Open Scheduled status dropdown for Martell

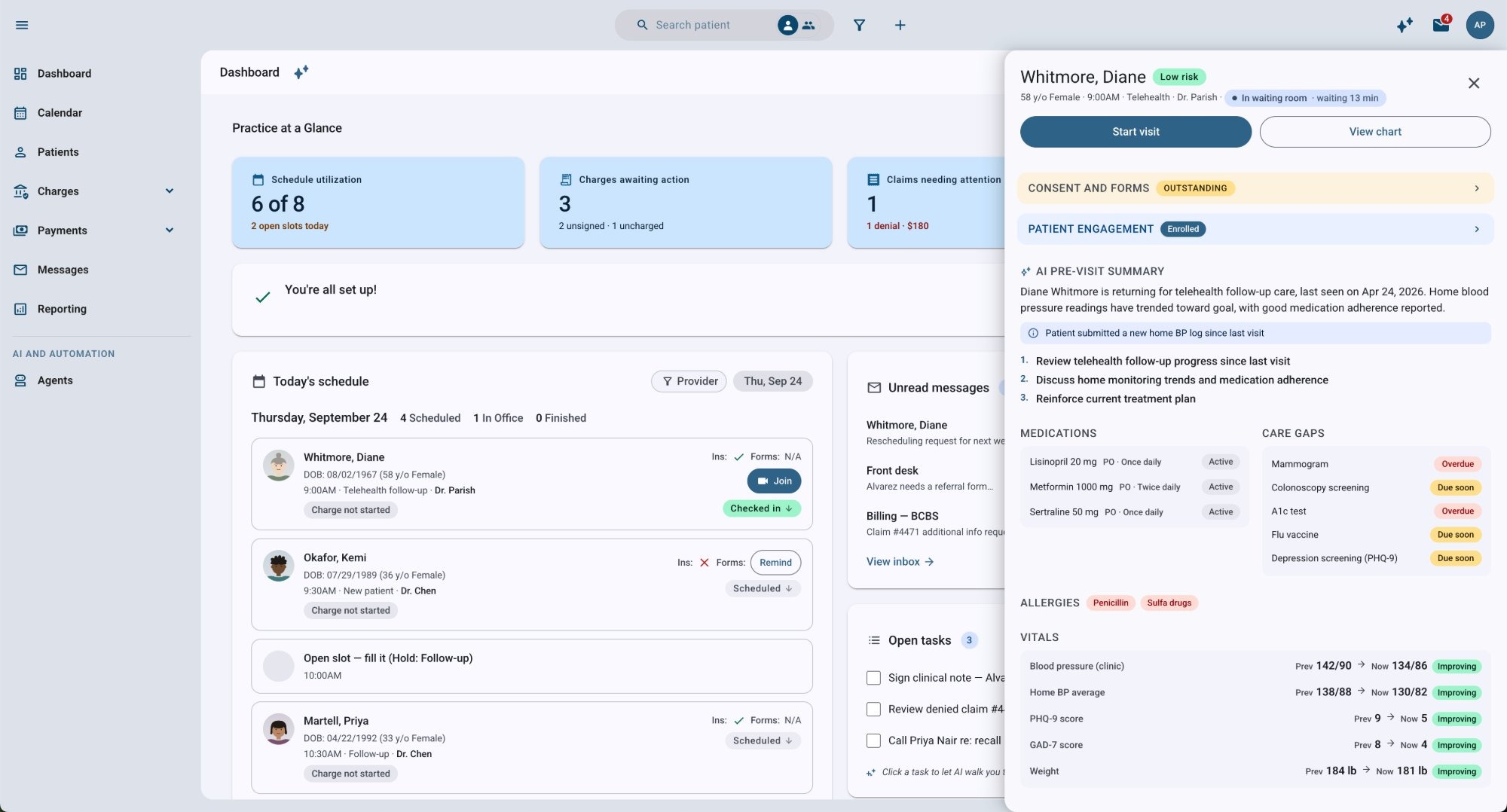click(x=763, y=740)
